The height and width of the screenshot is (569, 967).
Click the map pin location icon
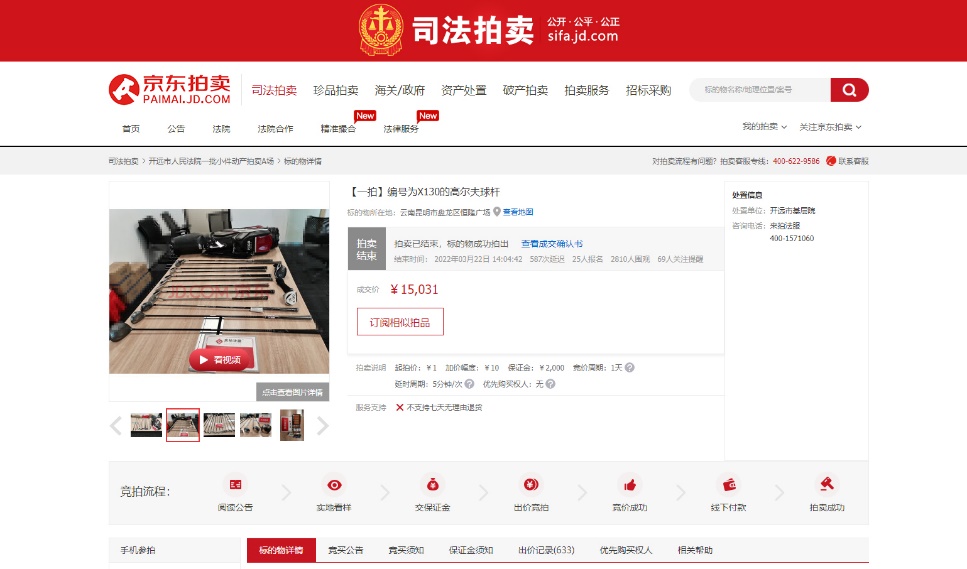(x=496, y=212)
